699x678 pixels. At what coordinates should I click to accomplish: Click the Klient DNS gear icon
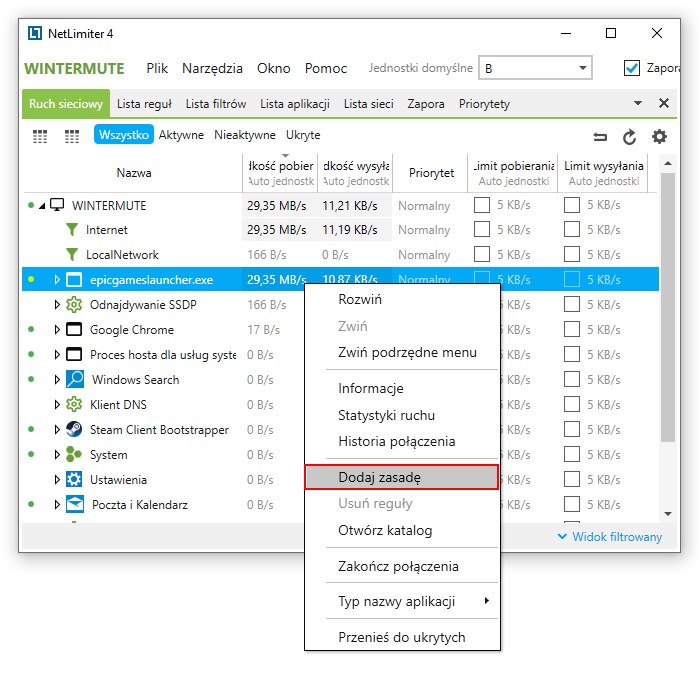(x=74, y=405)
